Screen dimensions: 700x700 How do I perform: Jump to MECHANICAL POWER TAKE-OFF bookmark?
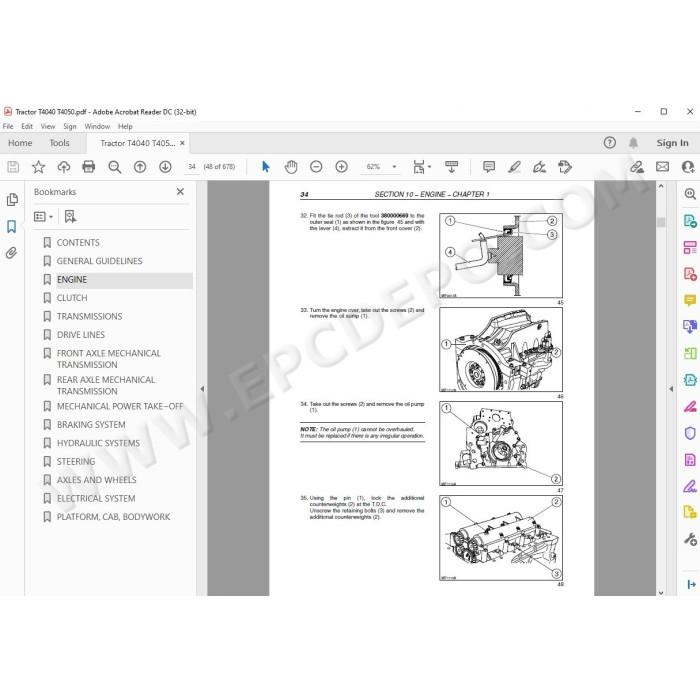tap(120, 406)
